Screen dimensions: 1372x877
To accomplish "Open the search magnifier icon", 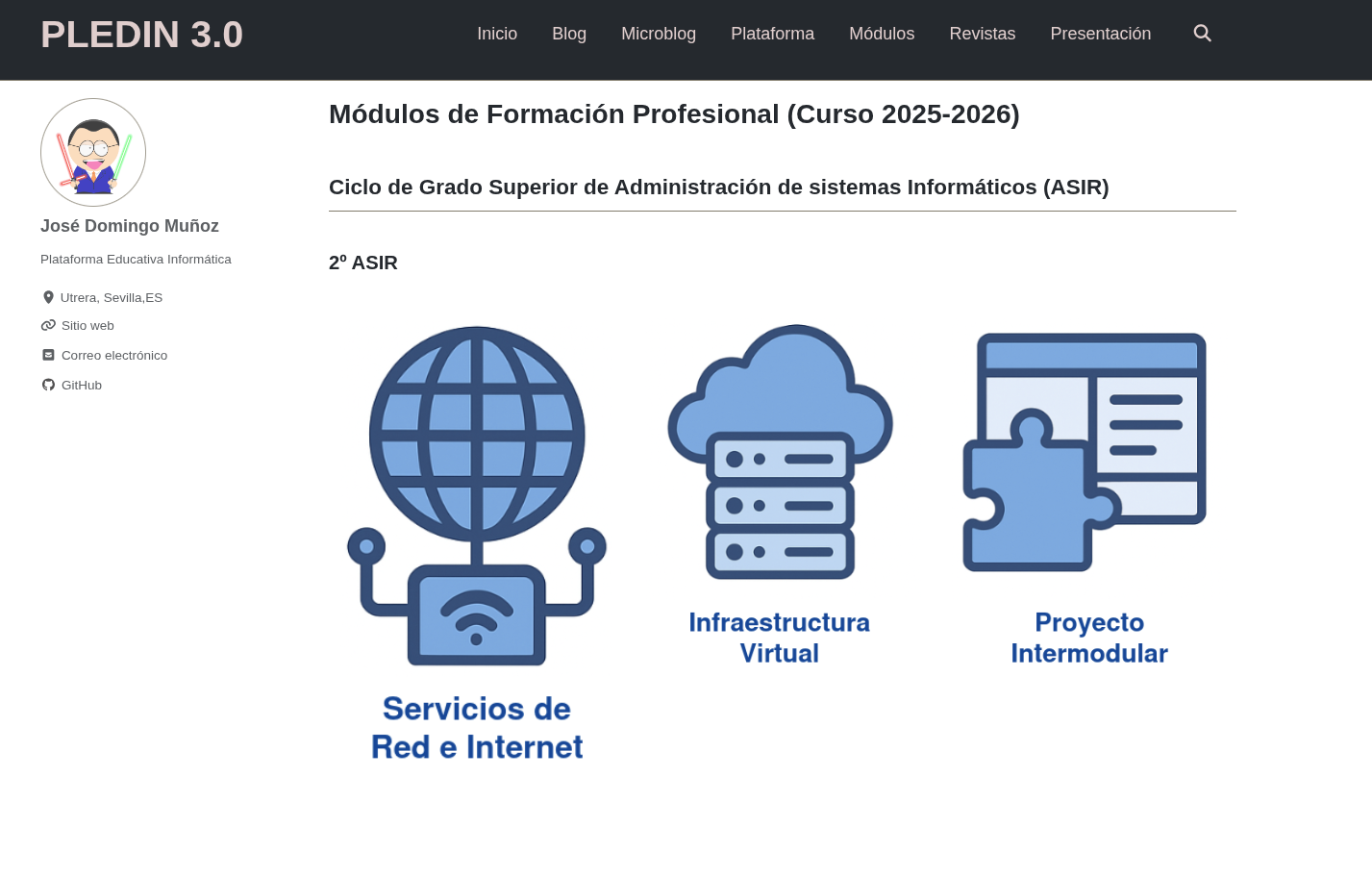I will [x=1202, y=34].
